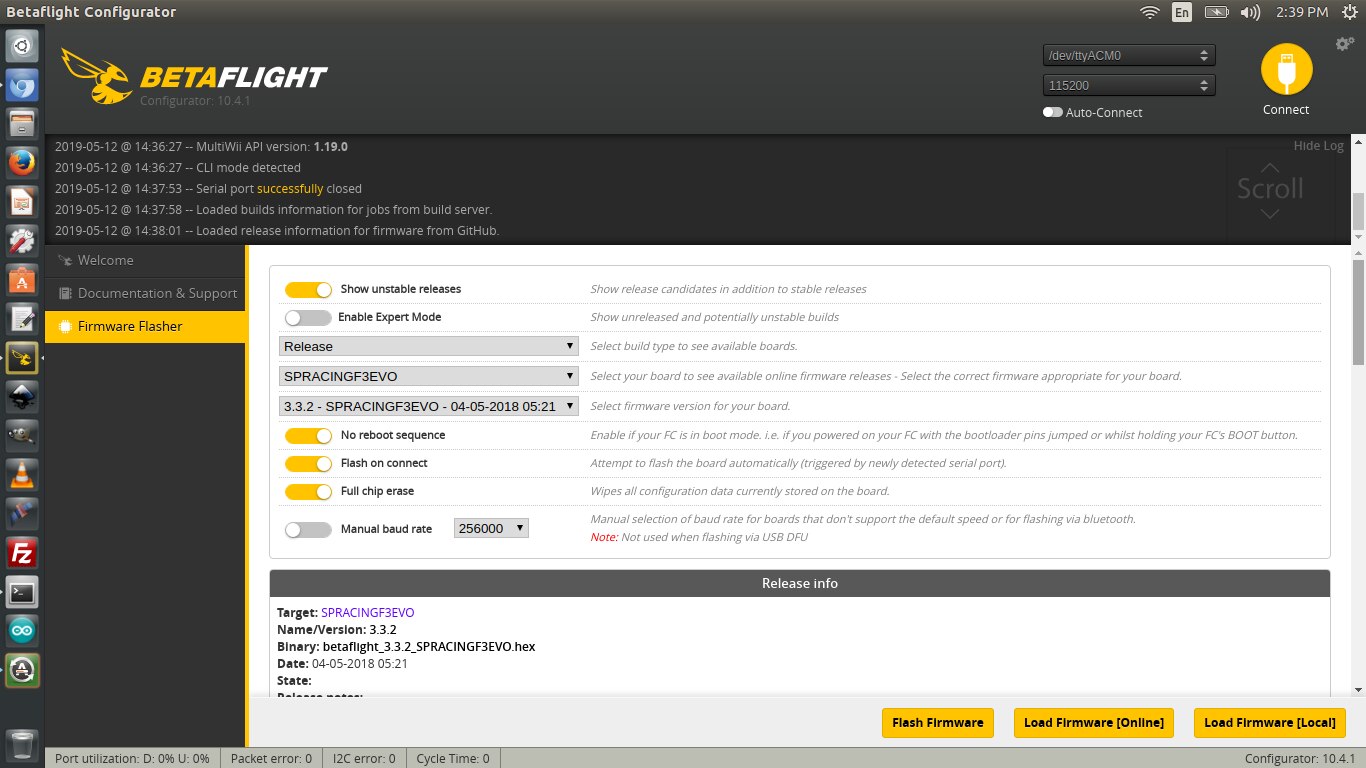Click the Binary filename betaflight_3.3.2_SPRACINGF3EVO.hex

click(429, 647)
